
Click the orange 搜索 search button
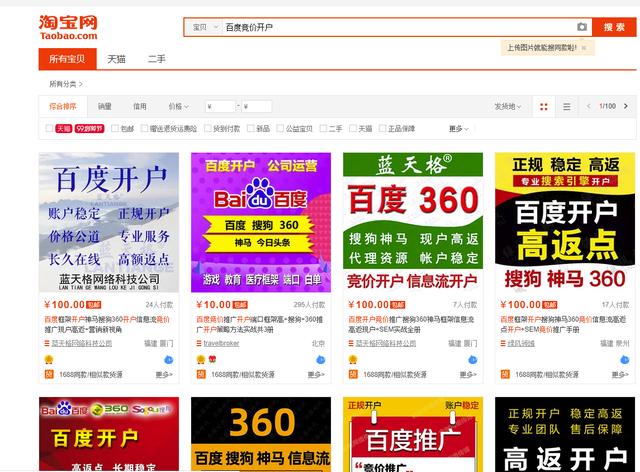(x=614, y=27)
